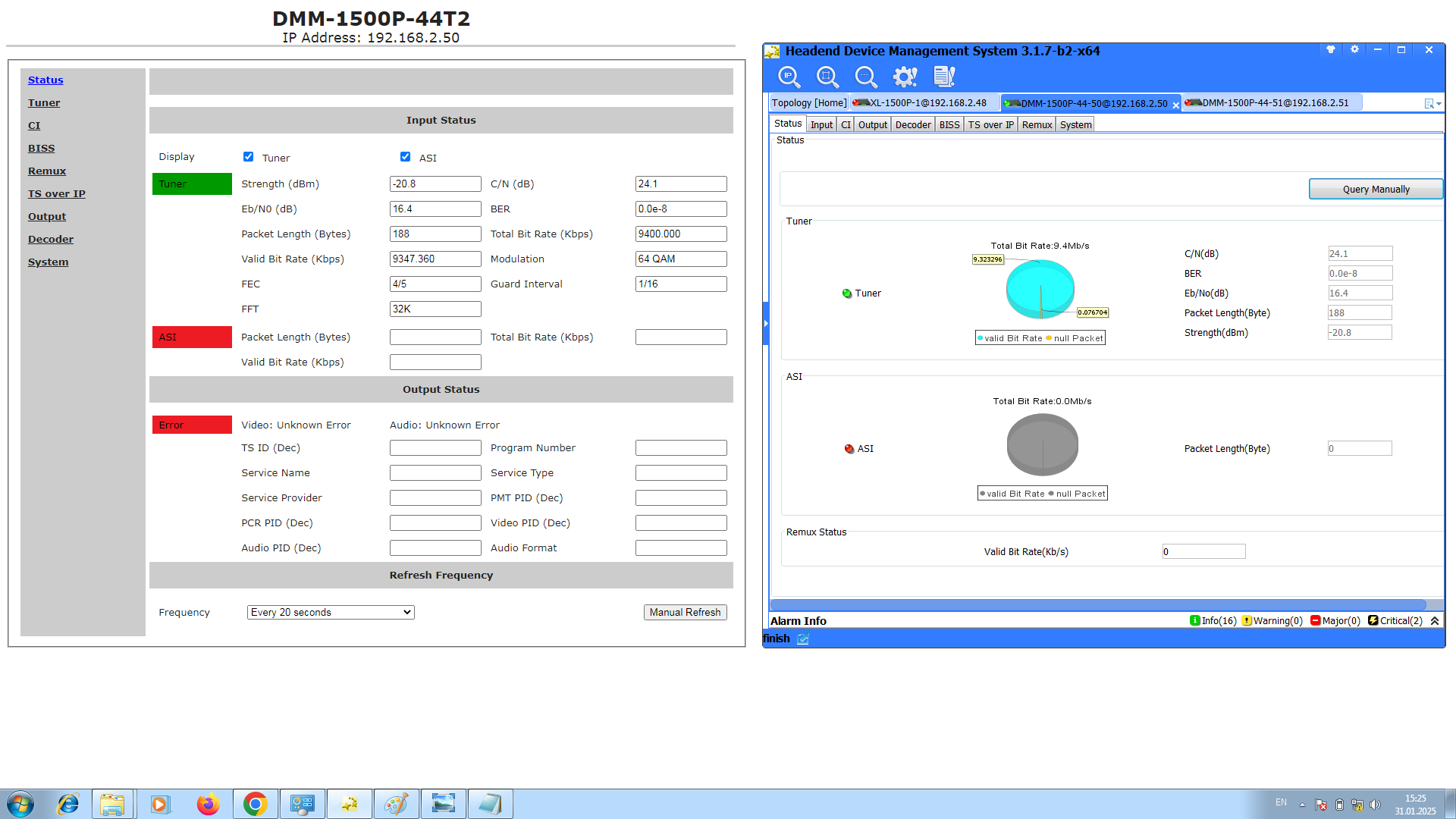This screenshot has height=819, width=1456.
Task: Uncheck the Tuner display checkbox
Action: coord(248,157)
